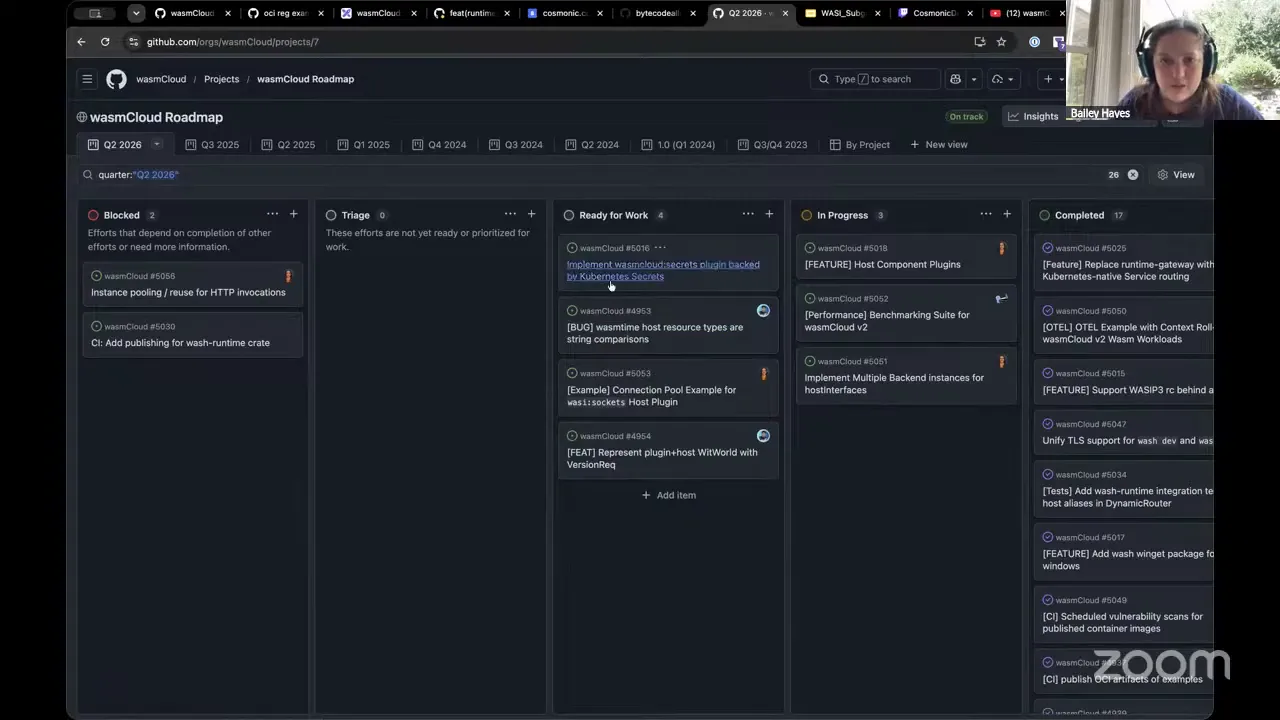Open the Blocked column three-dot menu

pos(272,214)
